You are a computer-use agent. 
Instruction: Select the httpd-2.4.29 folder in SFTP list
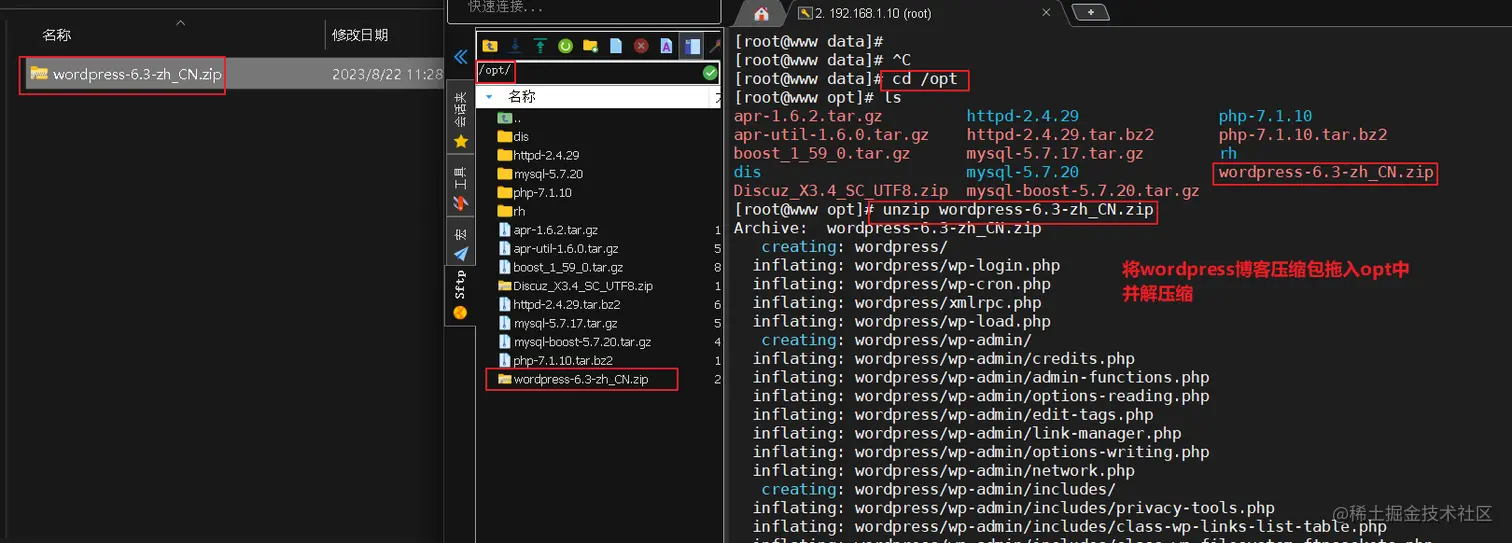[x=538, y=155]
